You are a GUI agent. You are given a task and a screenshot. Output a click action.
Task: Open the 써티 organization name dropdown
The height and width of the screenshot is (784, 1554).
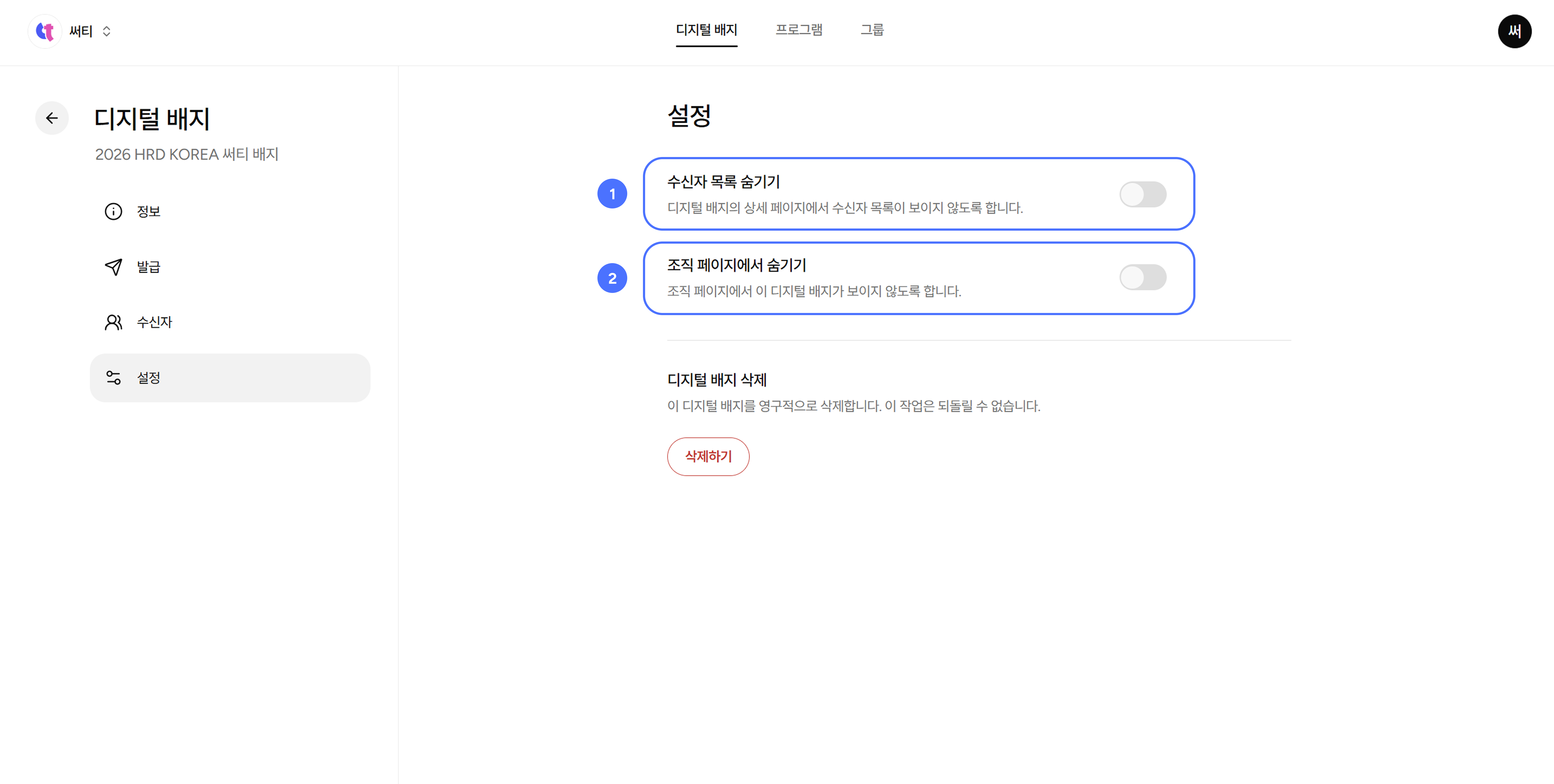point(81,31)
